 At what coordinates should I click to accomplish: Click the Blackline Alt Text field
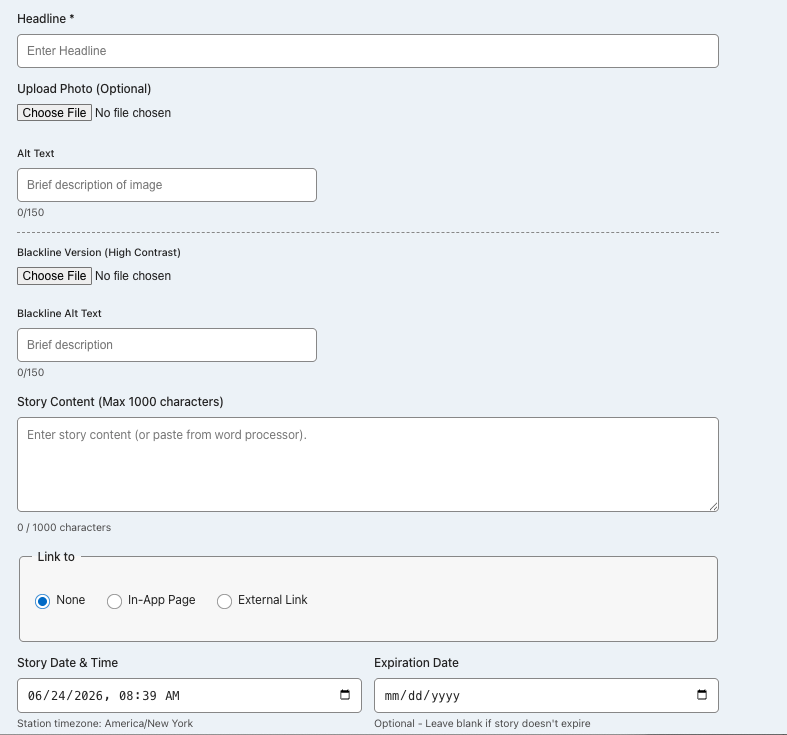point(167,345)
